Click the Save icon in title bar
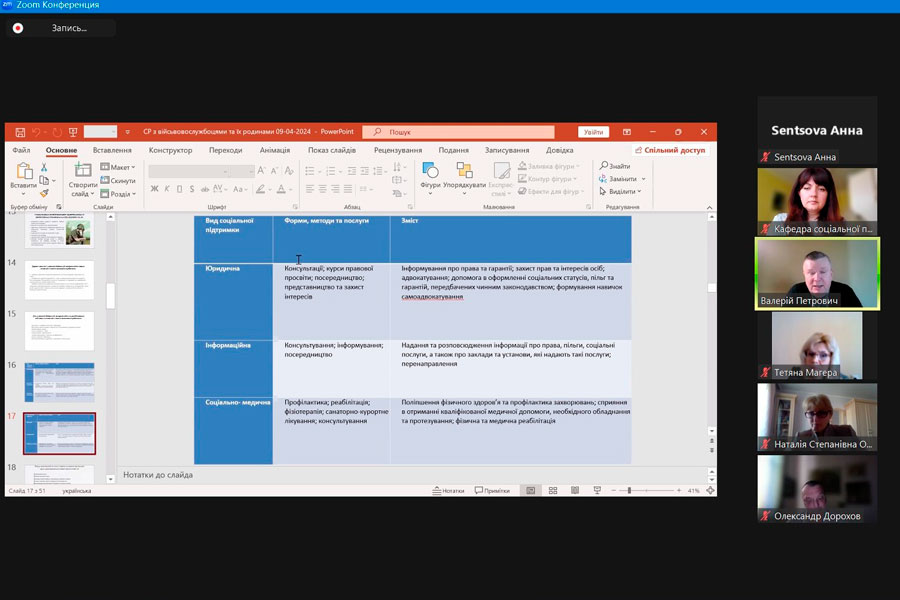Screen dimensions: 900x600 [20, 132]
